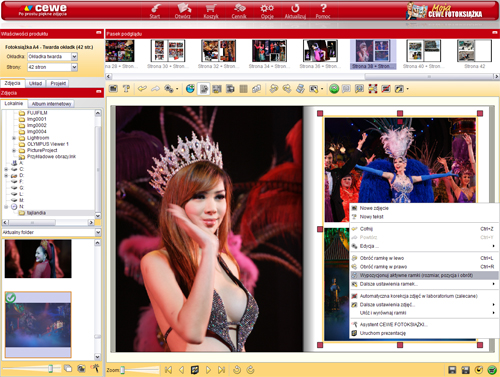Click the red-cornered frame alignment icon
Image resolution: width=500 pixels, height=377 pixels.
pyautogui.click(x=373, y=89)
